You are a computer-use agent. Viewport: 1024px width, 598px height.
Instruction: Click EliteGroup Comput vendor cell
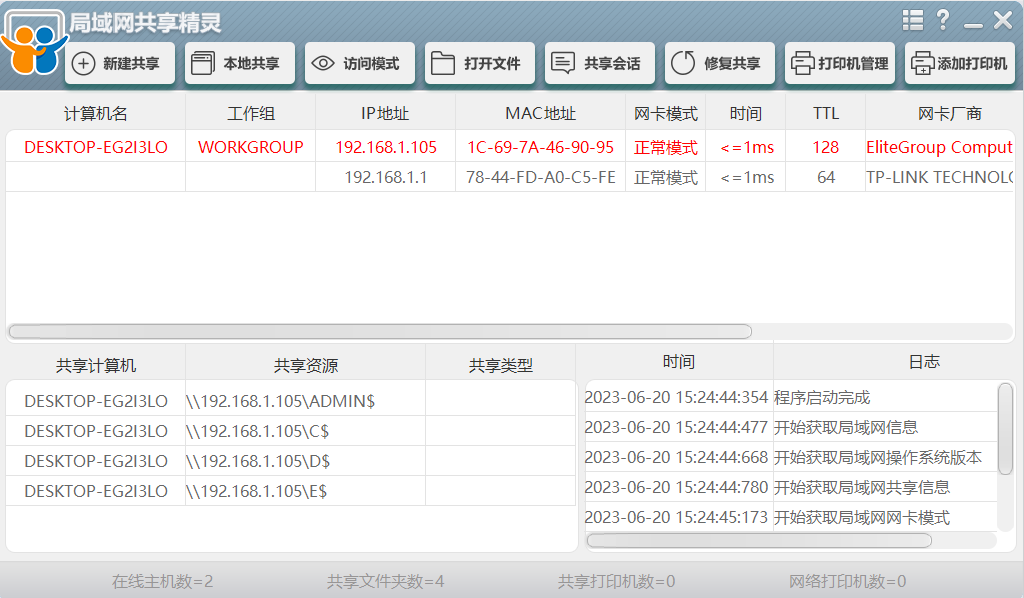[939, 148]
